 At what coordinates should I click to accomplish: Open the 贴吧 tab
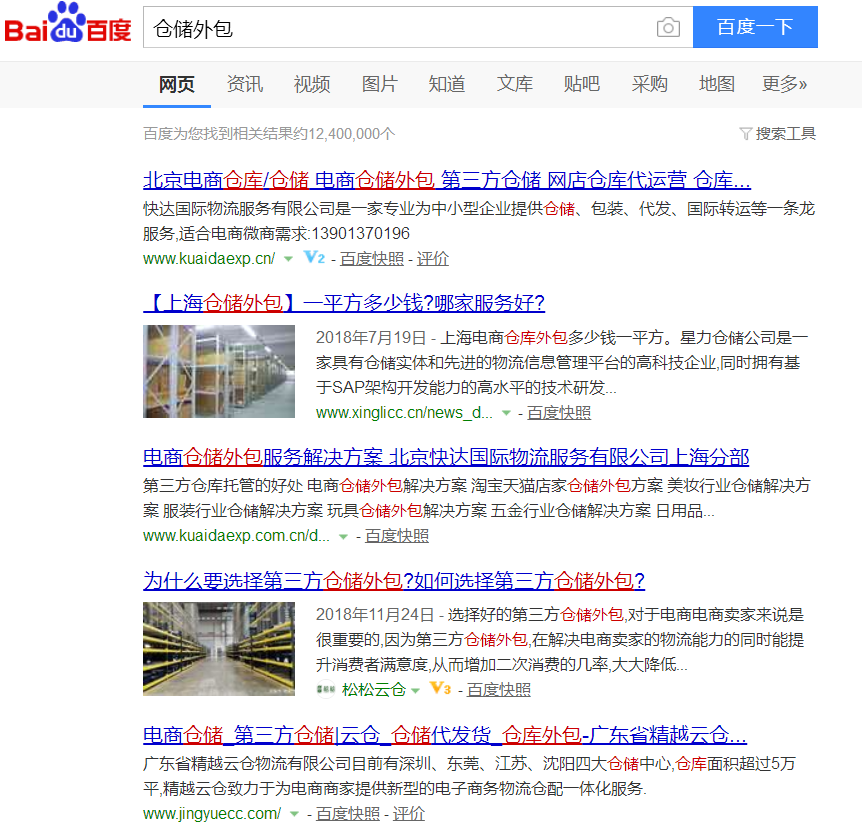(x=582, y=84)
